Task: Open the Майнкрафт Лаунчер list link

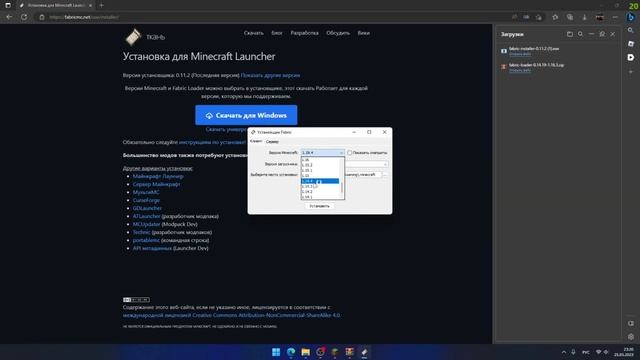Action: (158, 176)
